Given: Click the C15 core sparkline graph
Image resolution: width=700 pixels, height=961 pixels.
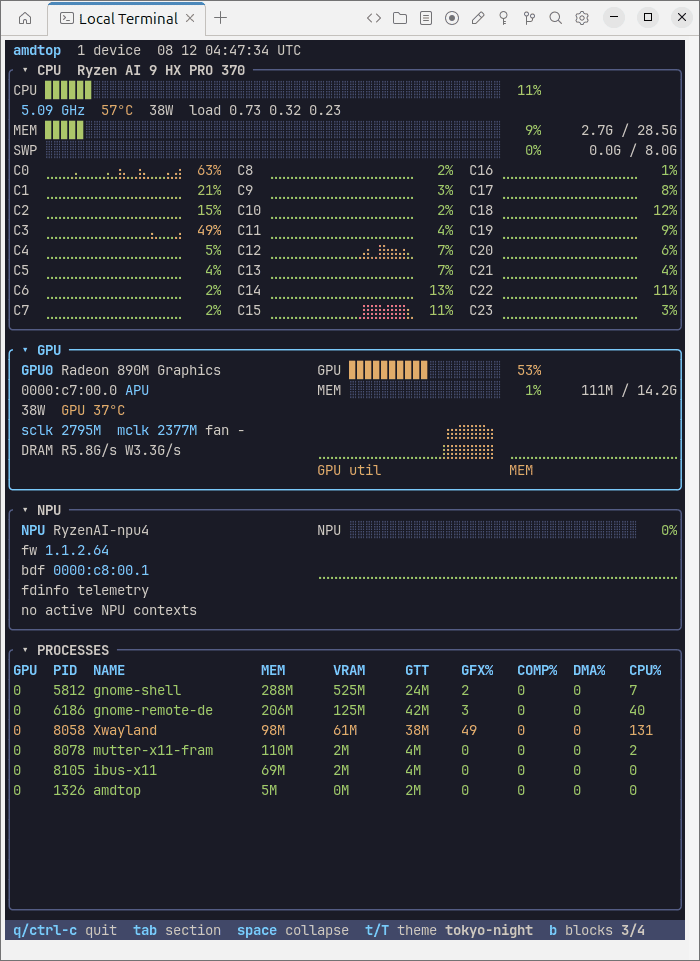Looking at the screenshot, I should click(342, 311).
